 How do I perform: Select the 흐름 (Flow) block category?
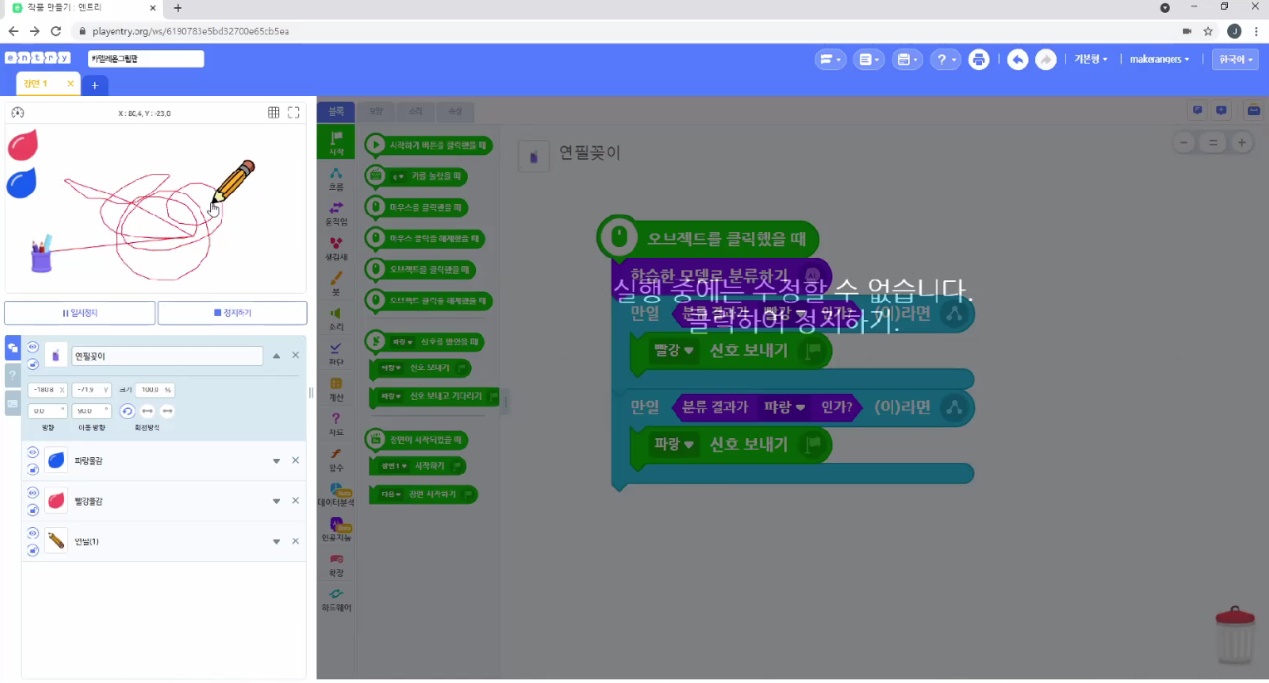336,178
